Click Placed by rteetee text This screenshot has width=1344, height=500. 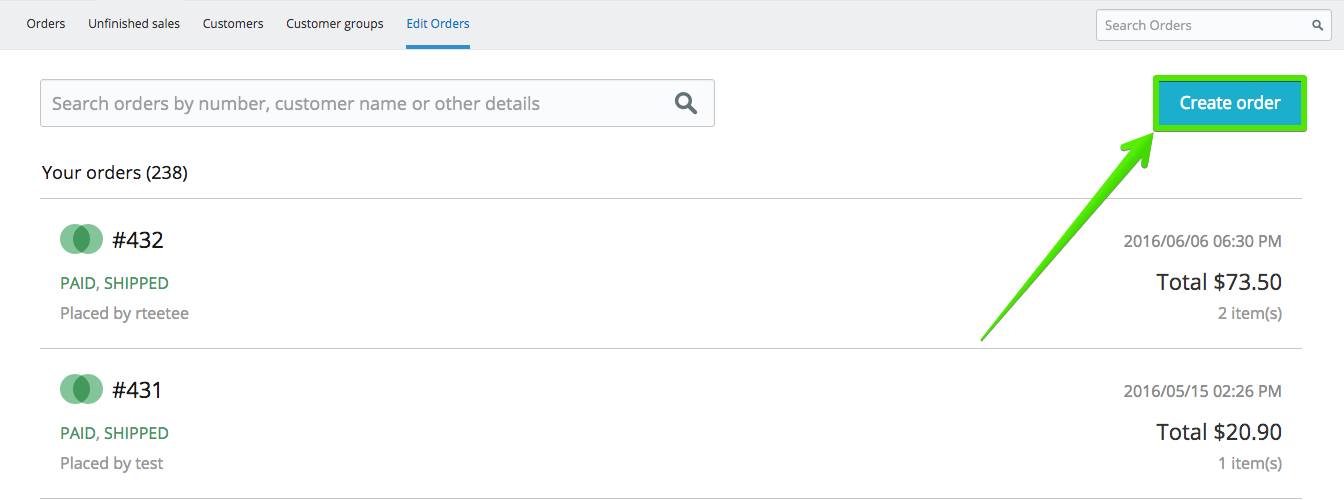(124, 313)
